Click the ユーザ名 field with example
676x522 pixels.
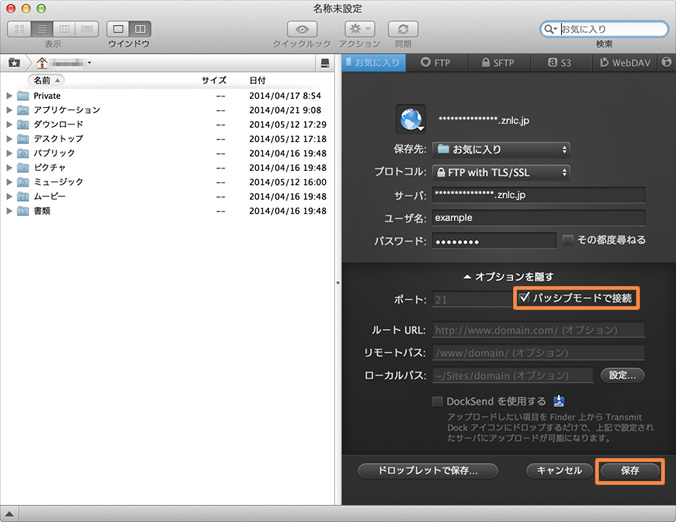[538, 218]
